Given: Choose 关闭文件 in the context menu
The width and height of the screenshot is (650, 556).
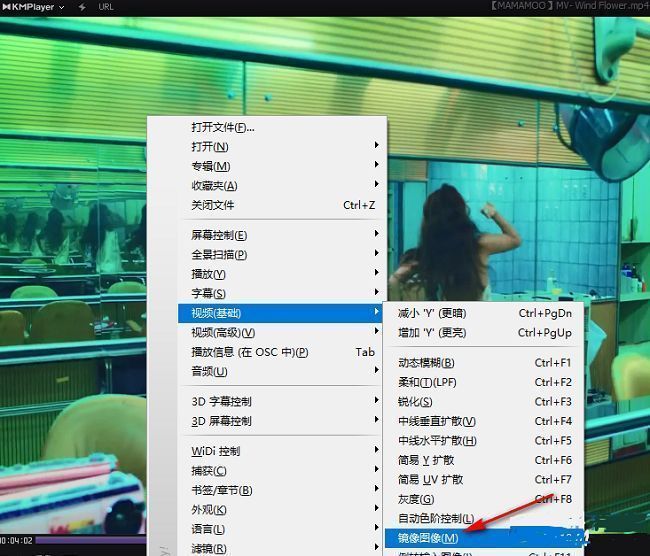Looking at the screenshot, I should pos(281,205).
